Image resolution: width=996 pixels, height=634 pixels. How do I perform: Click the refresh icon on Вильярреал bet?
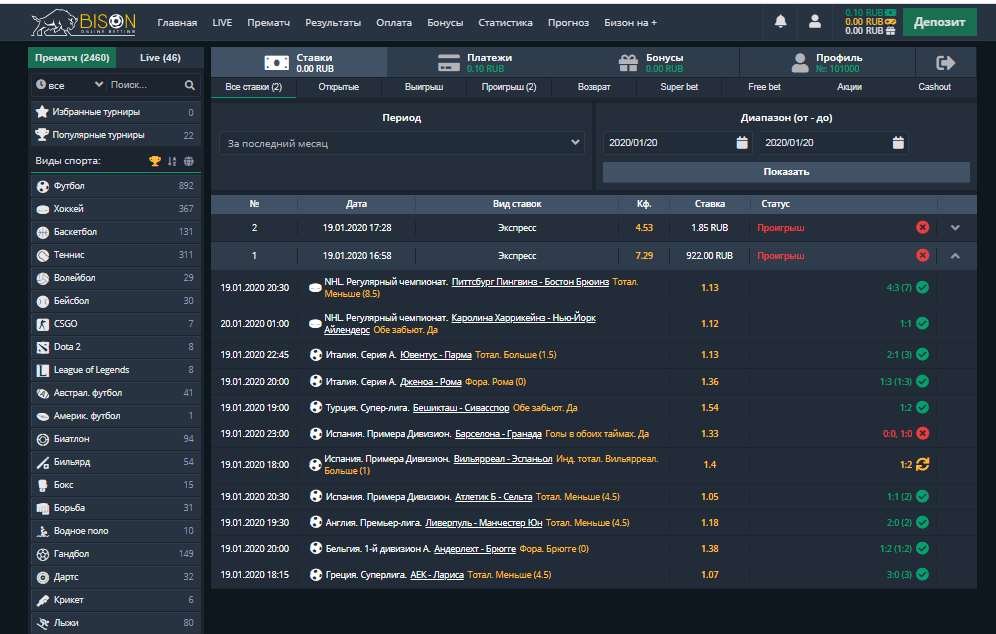pyautogui.click(x=922, y=464)
